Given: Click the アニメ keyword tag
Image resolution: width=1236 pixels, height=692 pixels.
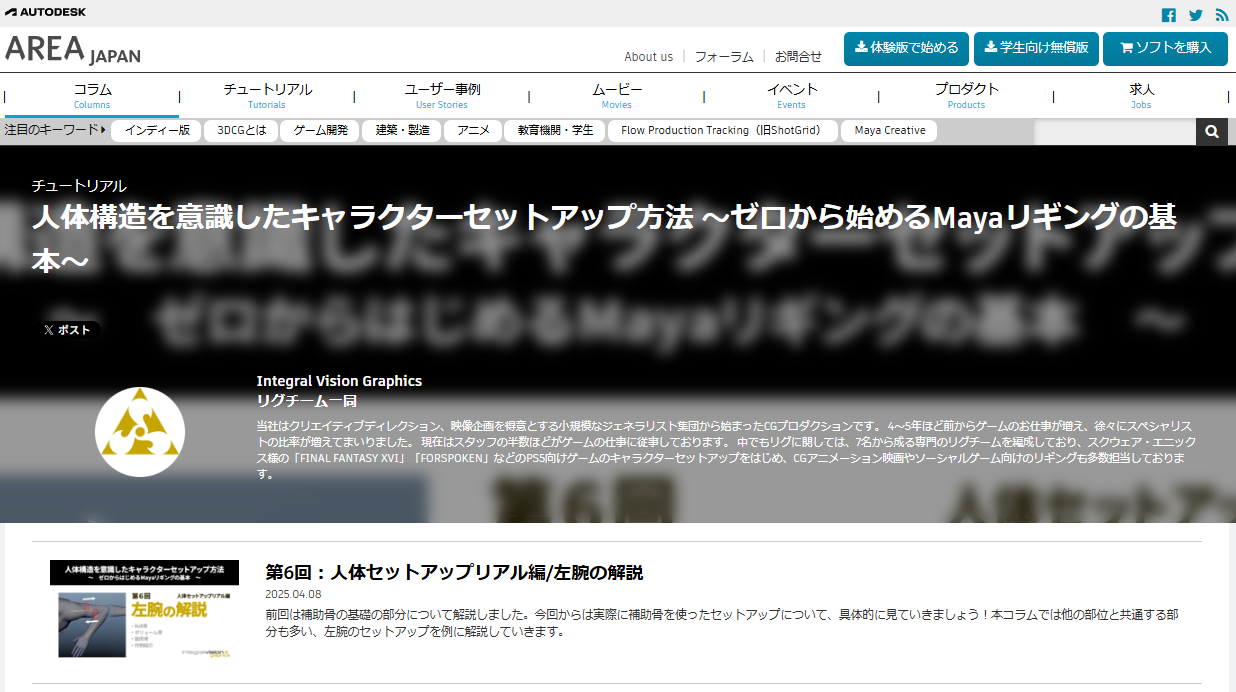Looking at the screenshot, I should 473,131.
